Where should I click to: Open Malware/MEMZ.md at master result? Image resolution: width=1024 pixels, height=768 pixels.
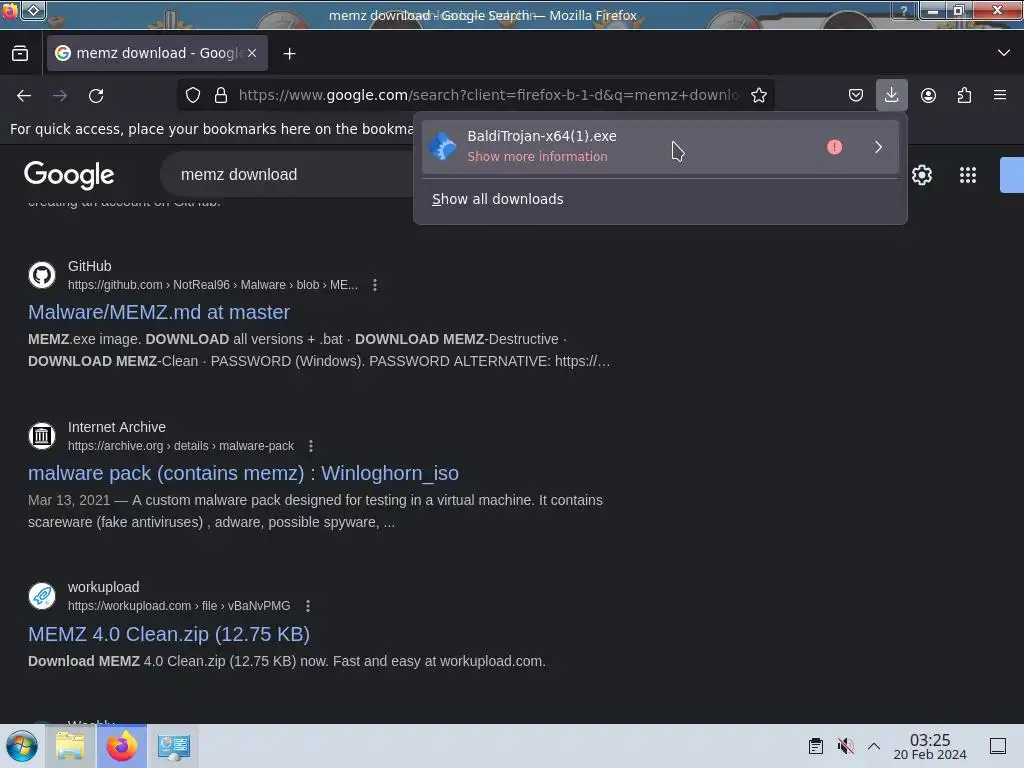(159, 312)
